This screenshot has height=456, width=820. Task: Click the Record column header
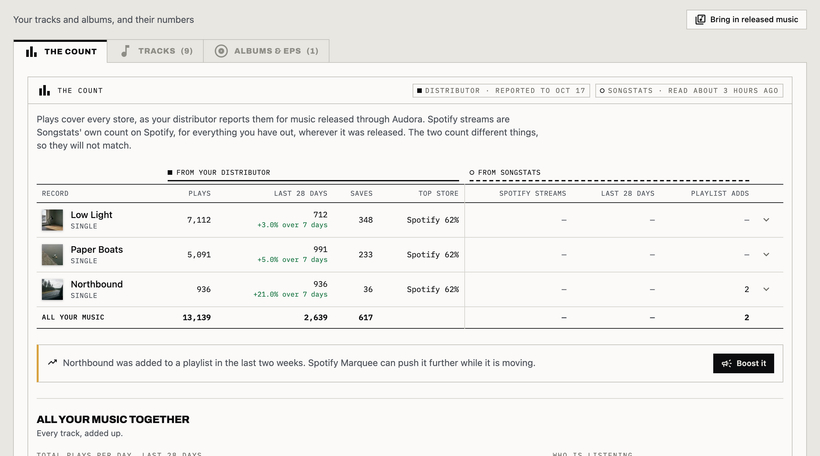(55, 193)
